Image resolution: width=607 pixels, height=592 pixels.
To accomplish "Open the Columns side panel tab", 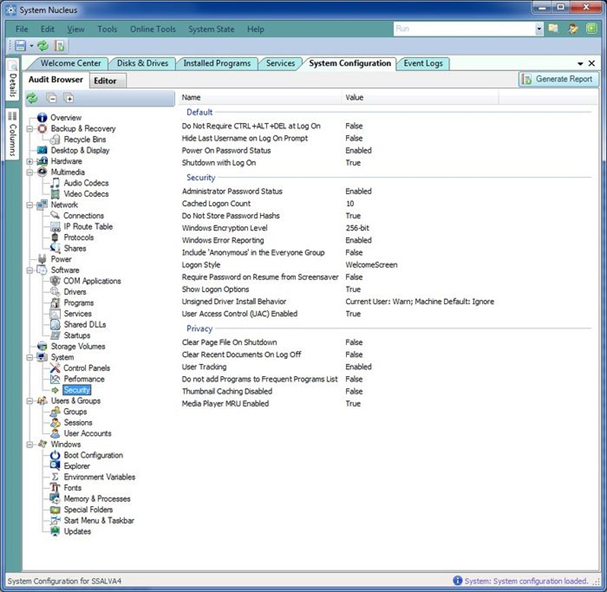I will point(12,133).
